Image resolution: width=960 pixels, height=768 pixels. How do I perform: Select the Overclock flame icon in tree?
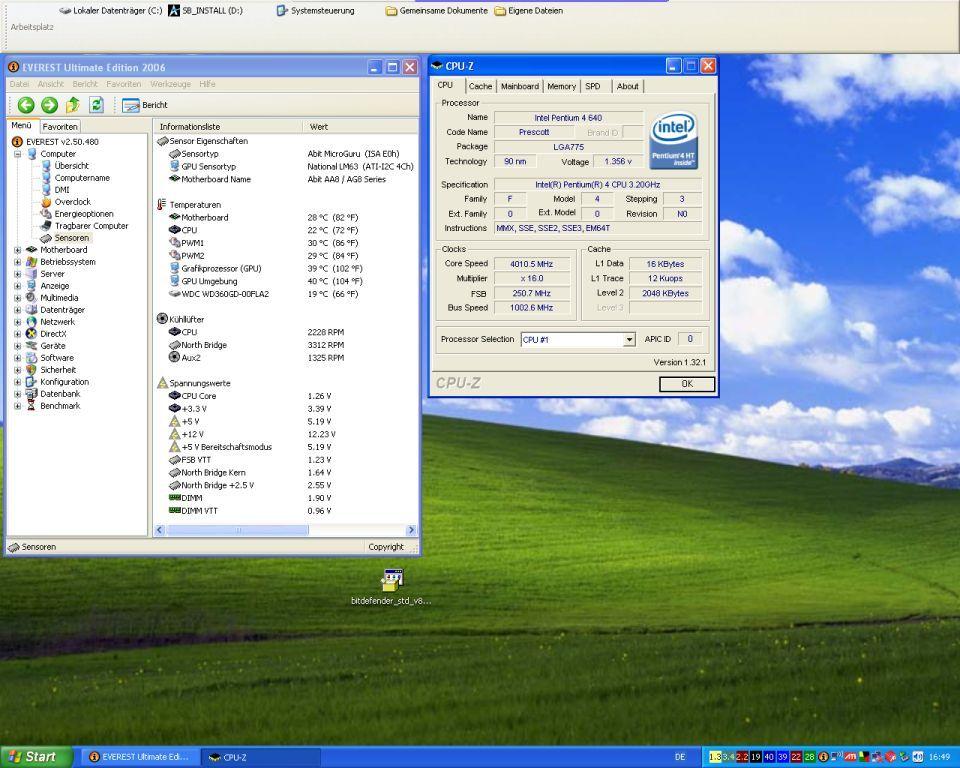(x=46, y=202)
